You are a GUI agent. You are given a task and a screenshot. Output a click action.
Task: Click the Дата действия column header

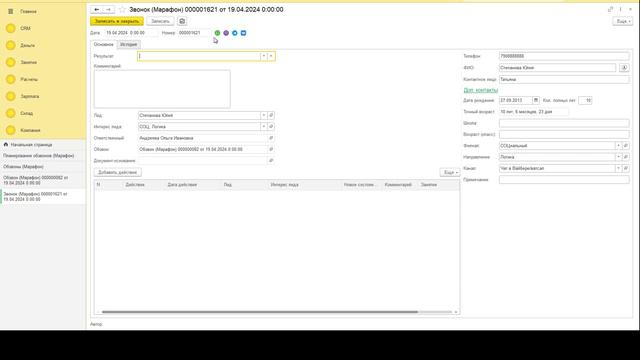pyautogui.click(x=182, y=185)
